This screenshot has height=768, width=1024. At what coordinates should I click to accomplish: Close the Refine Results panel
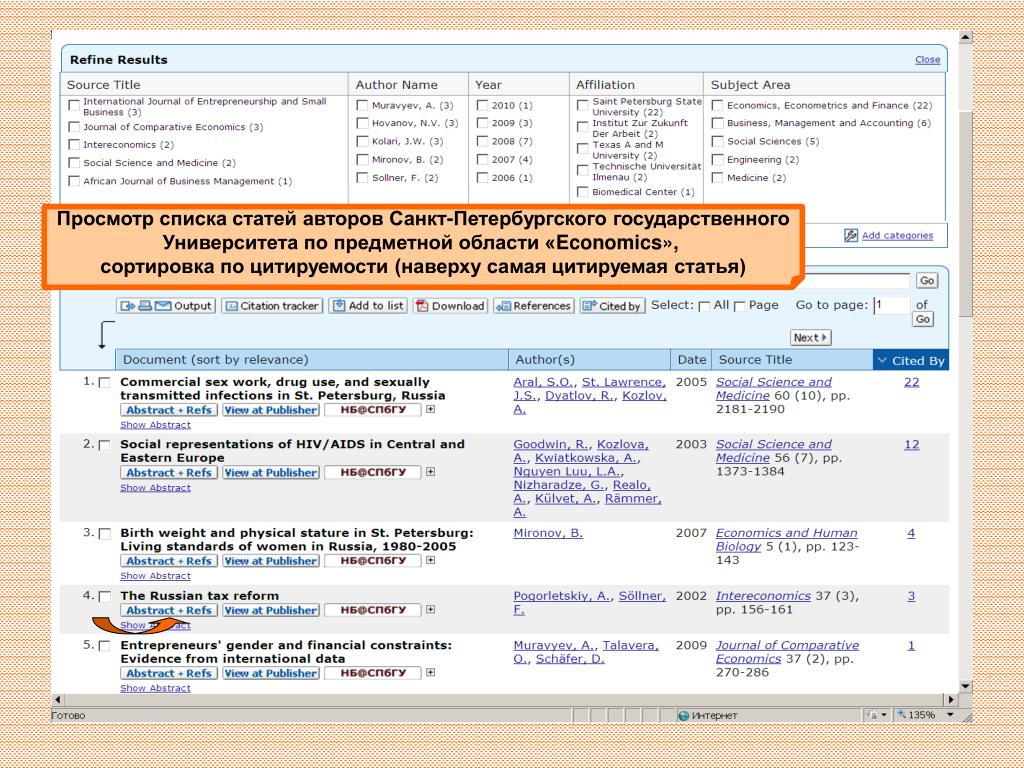[x=927, y=59]
